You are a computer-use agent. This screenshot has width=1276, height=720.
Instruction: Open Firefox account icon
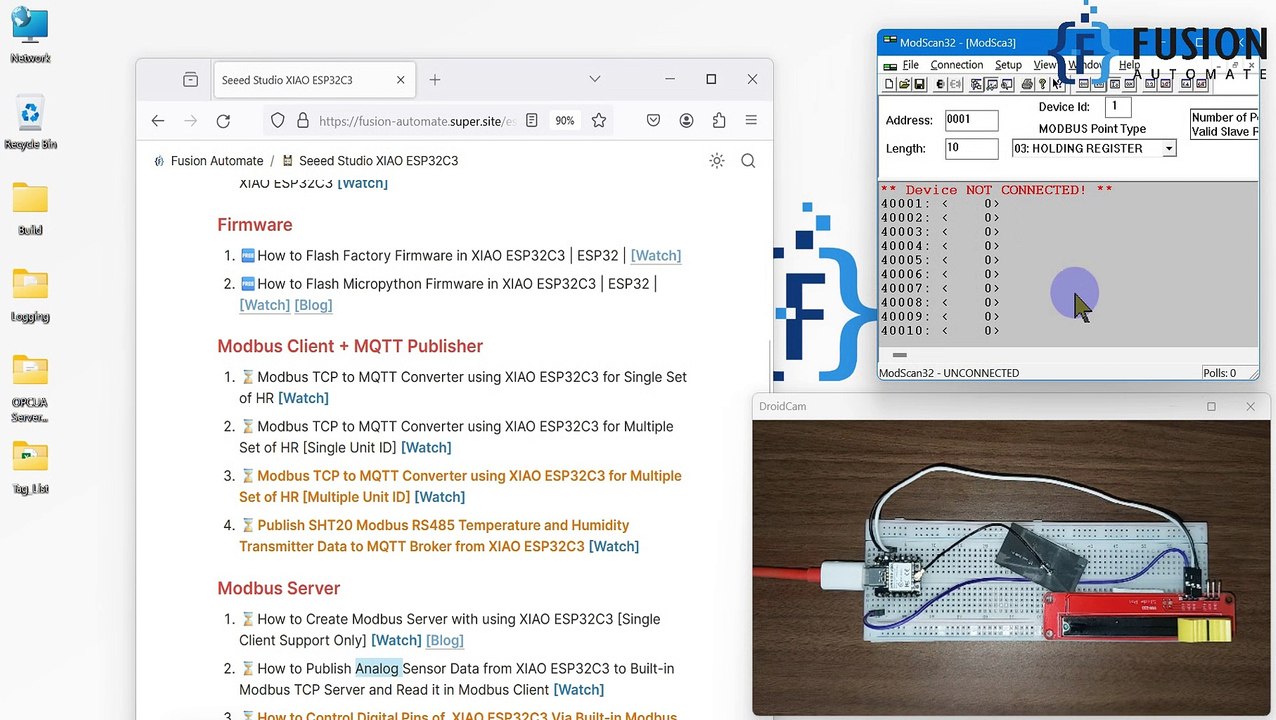pos(686,120)
